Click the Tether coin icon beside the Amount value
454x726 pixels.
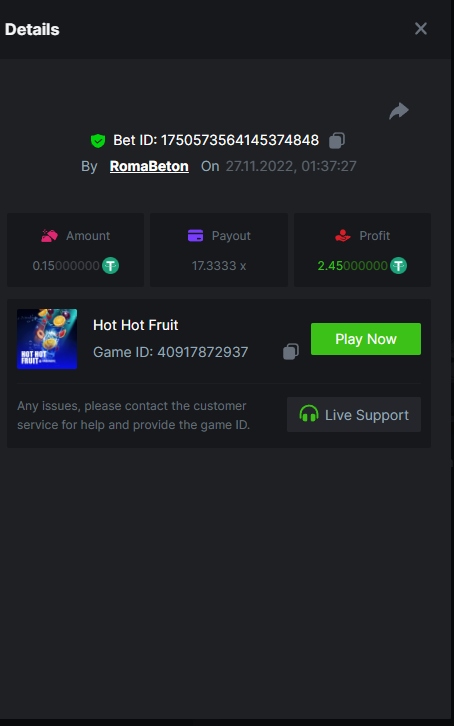(111, 266)
